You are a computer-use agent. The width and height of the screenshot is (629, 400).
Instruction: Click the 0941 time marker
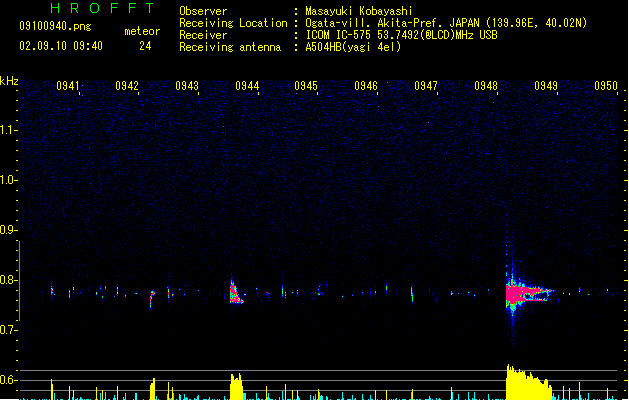[68, 86]
